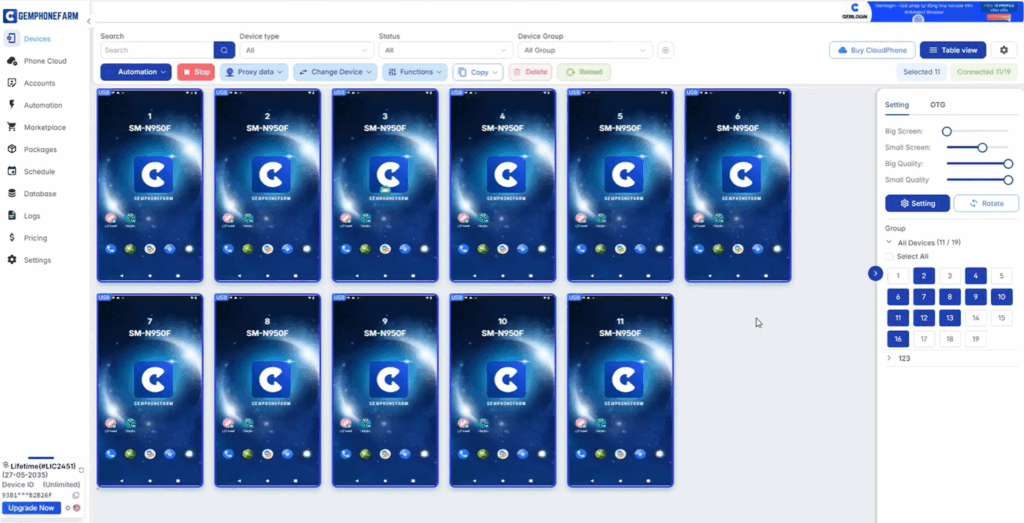
Task: Collapse the left sidebar with the arrow
Action: 88,21
